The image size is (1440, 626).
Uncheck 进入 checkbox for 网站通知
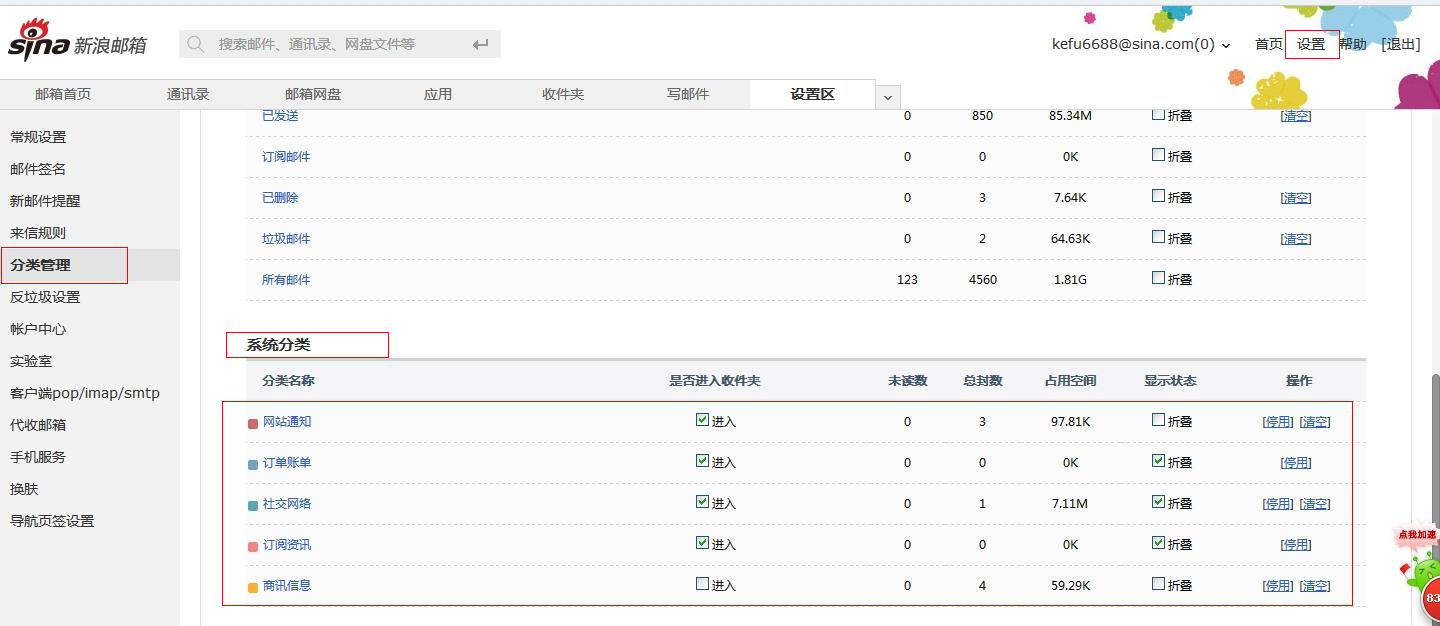[702, 420]
